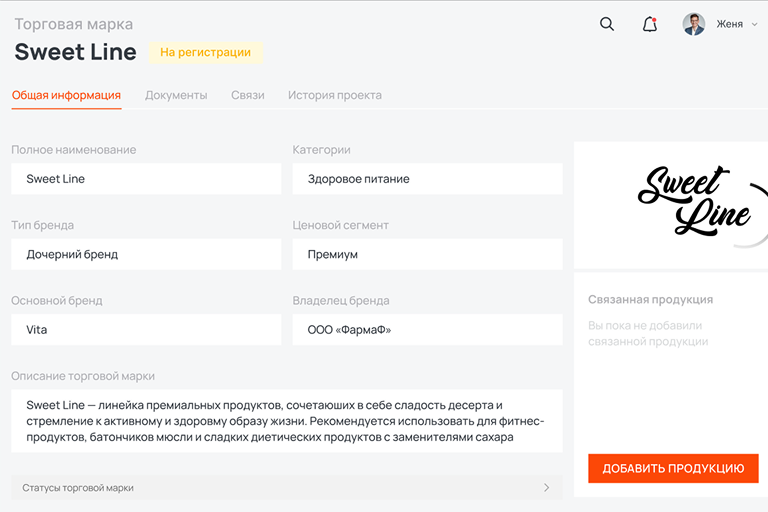This screenshot has height=512, width=768.
Task: Open the Связи tab
Action: pos(247,95)
